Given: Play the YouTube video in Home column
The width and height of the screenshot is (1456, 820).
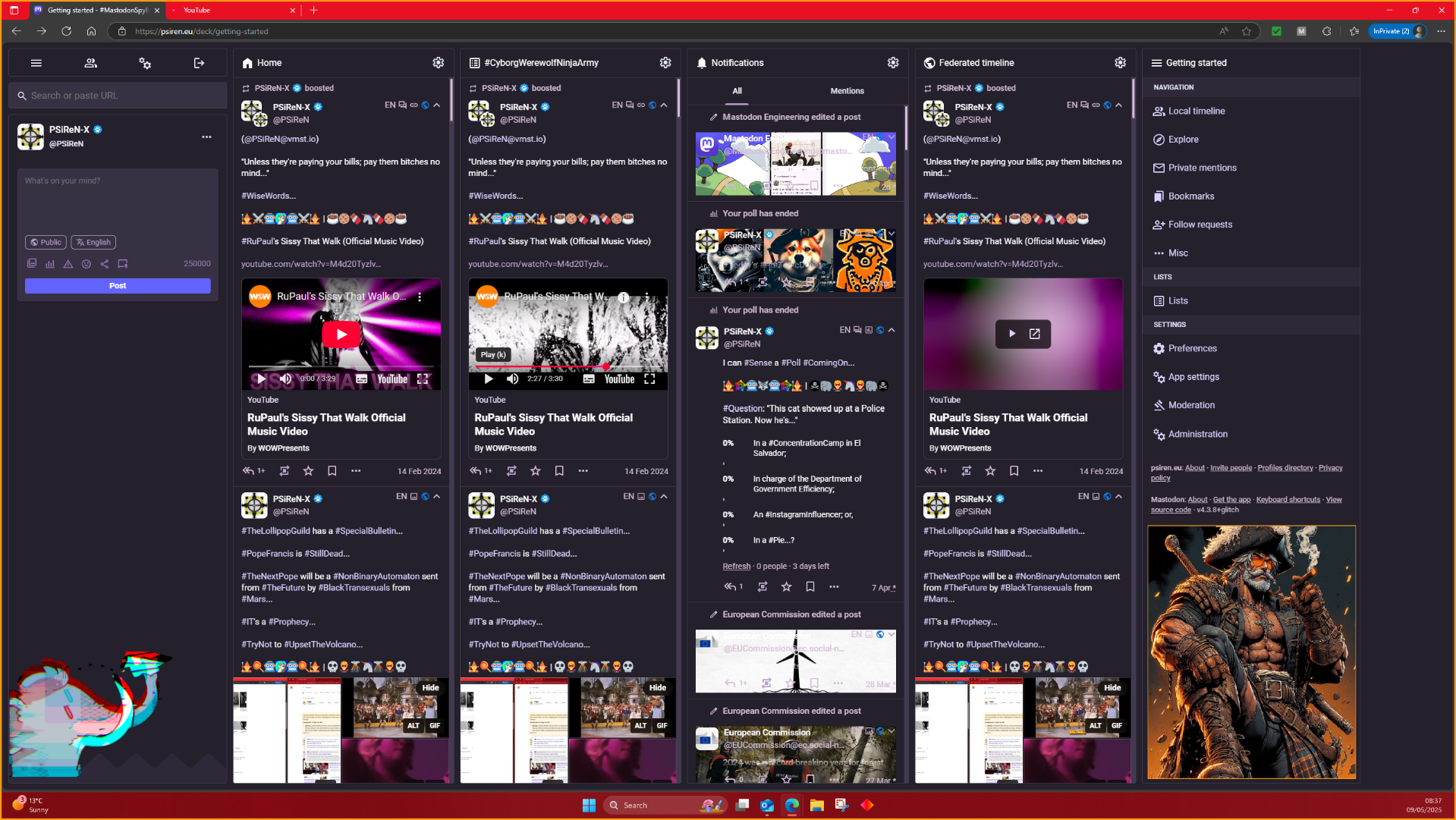Looking at the screenshot, I should pos(341,335).
